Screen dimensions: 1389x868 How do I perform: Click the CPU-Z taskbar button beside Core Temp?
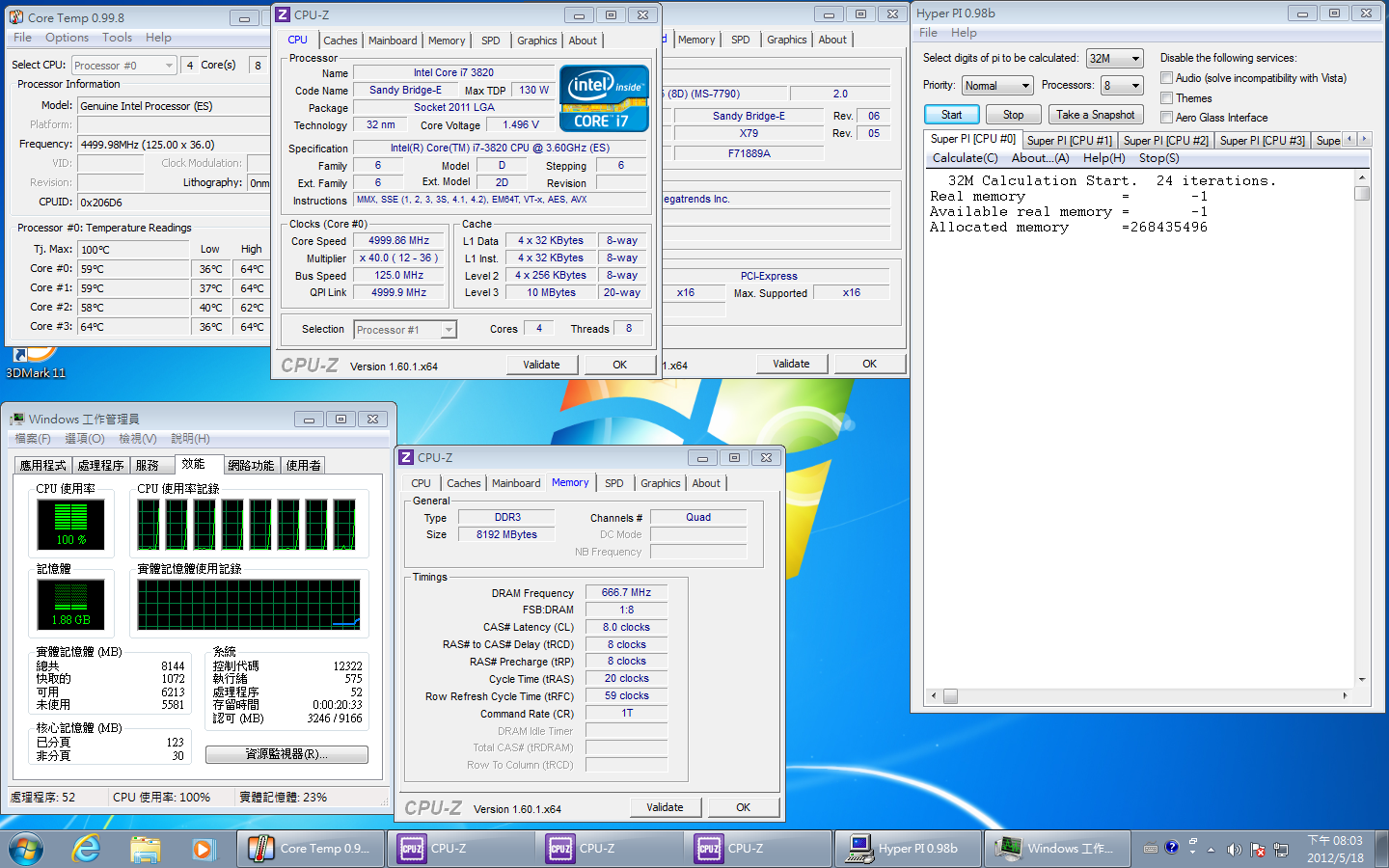[x=461, y=849]
